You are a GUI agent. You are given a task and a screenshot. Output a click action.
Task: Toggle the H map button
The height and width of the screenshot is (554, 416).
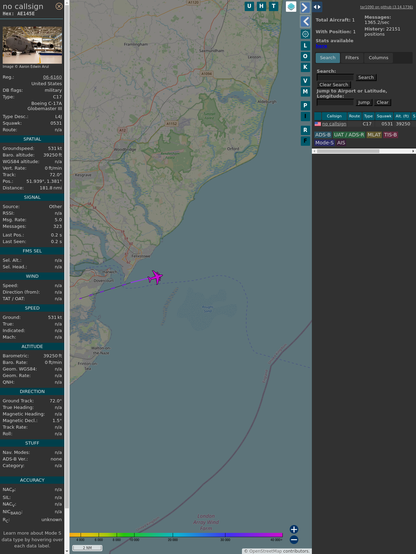(x=261, y=6)
